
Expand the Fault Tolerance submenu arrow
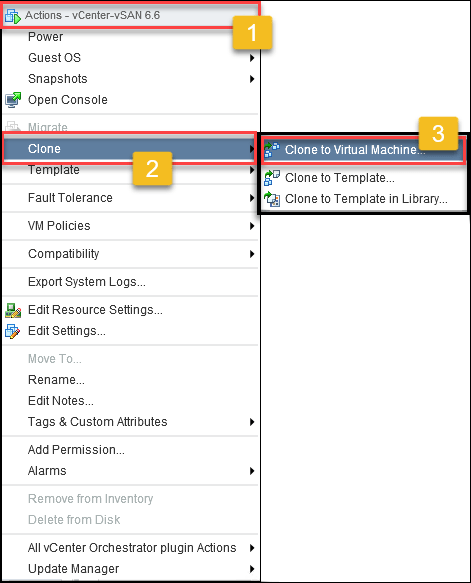click(x=252, y=198)
